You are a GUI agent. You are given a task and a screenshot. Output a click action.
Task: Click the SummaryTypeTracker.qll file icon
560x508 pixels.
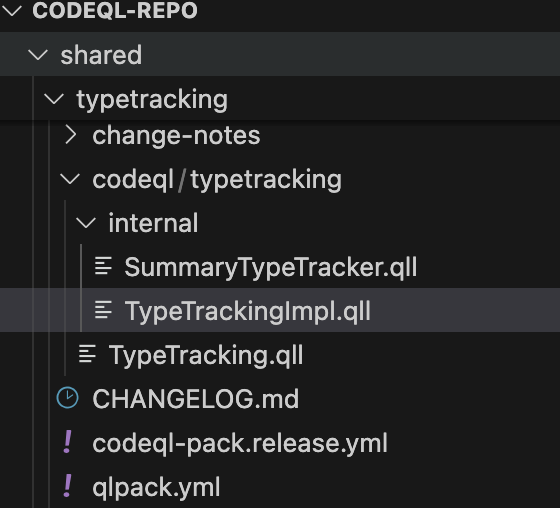coord(103,266)
